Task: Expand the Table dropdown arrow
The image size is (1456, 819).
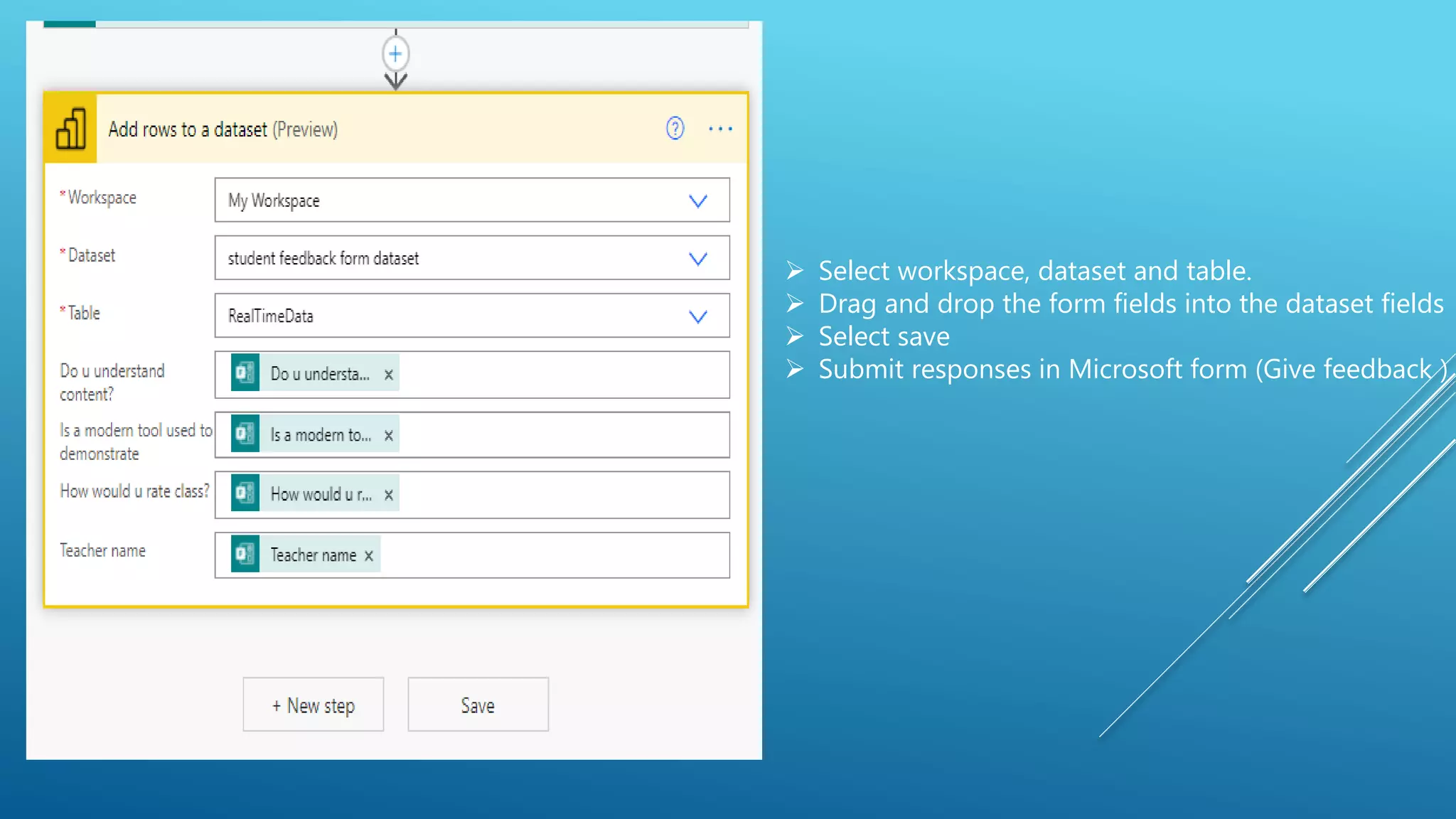Action: pos(698,316)
